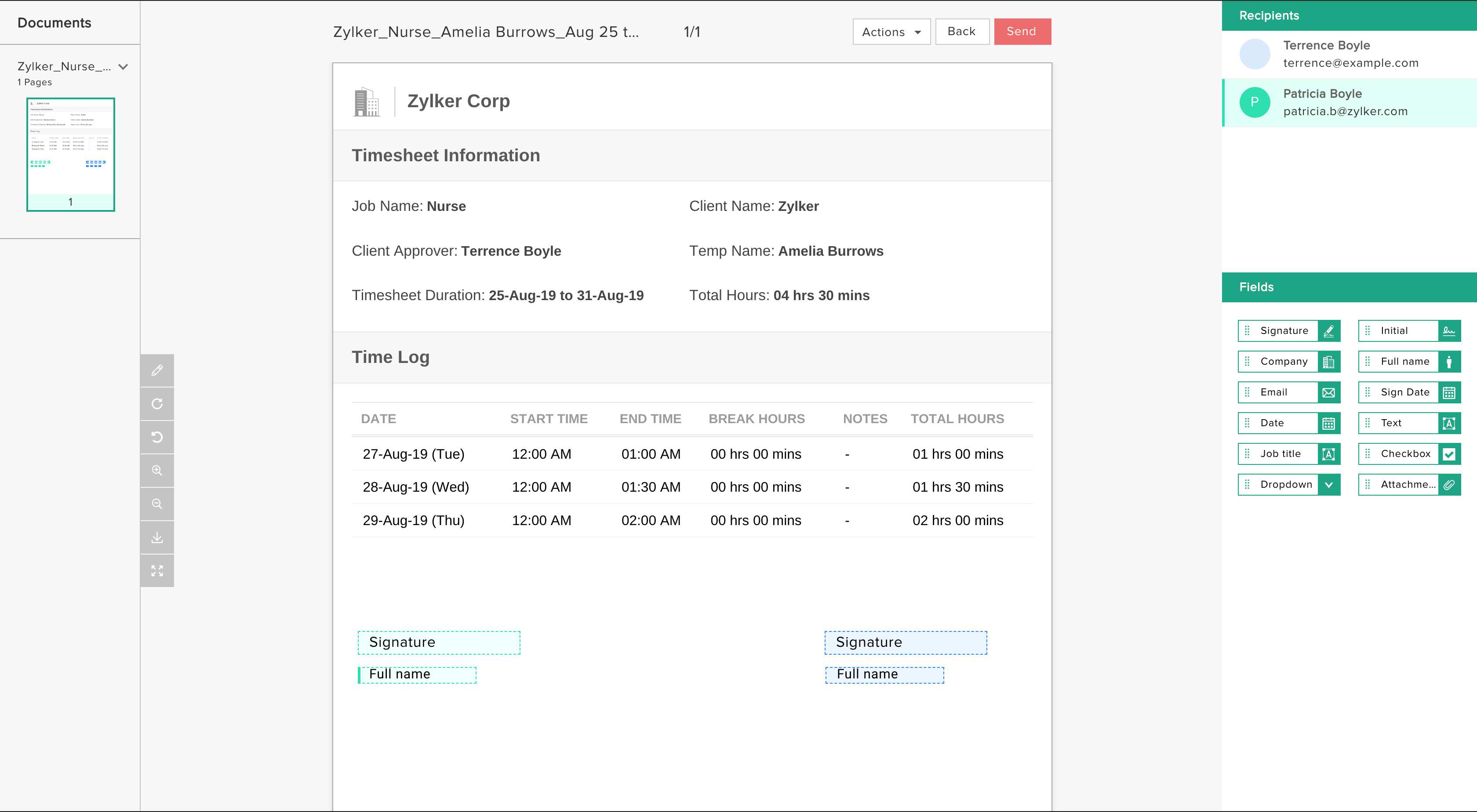Image resolution: width=1477 pixels, height=812 pixels.
Task: Choose the Company field label
Action: click(1284, 362)
